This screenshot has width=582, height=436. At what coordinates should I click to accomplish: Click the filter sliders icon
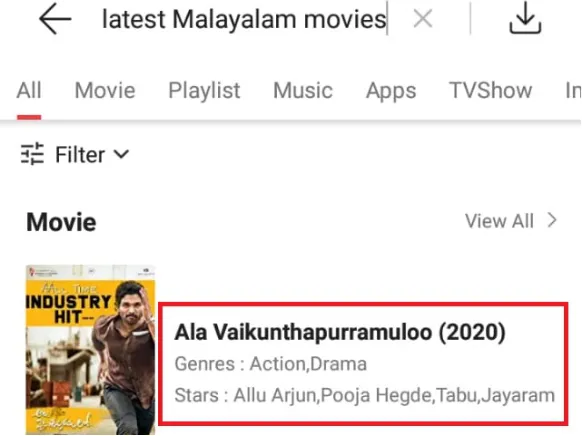point(32,154)
